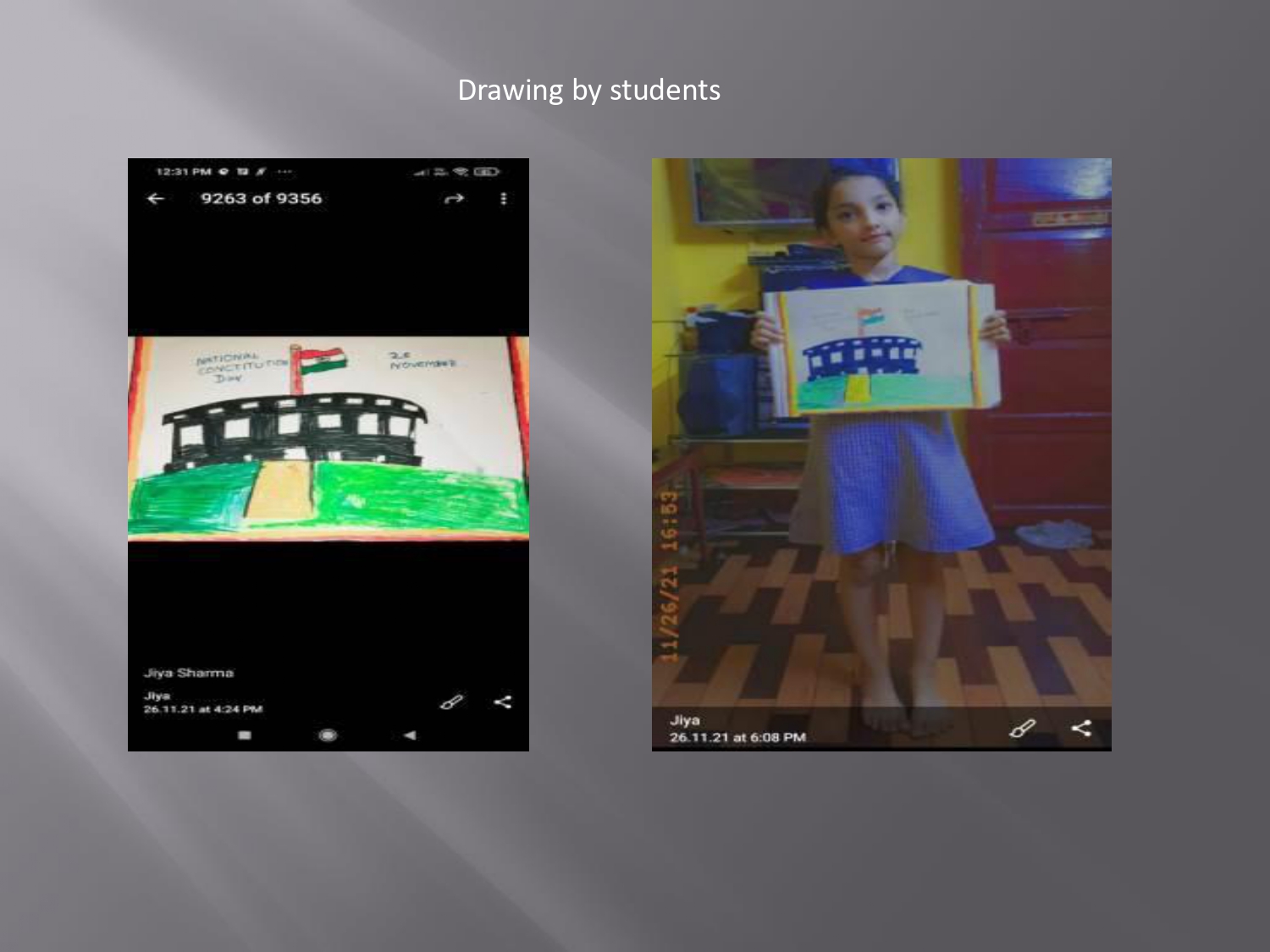Click the edit brush icon on the girl's photo
1270x952 pixels.
click(1022, 729)
